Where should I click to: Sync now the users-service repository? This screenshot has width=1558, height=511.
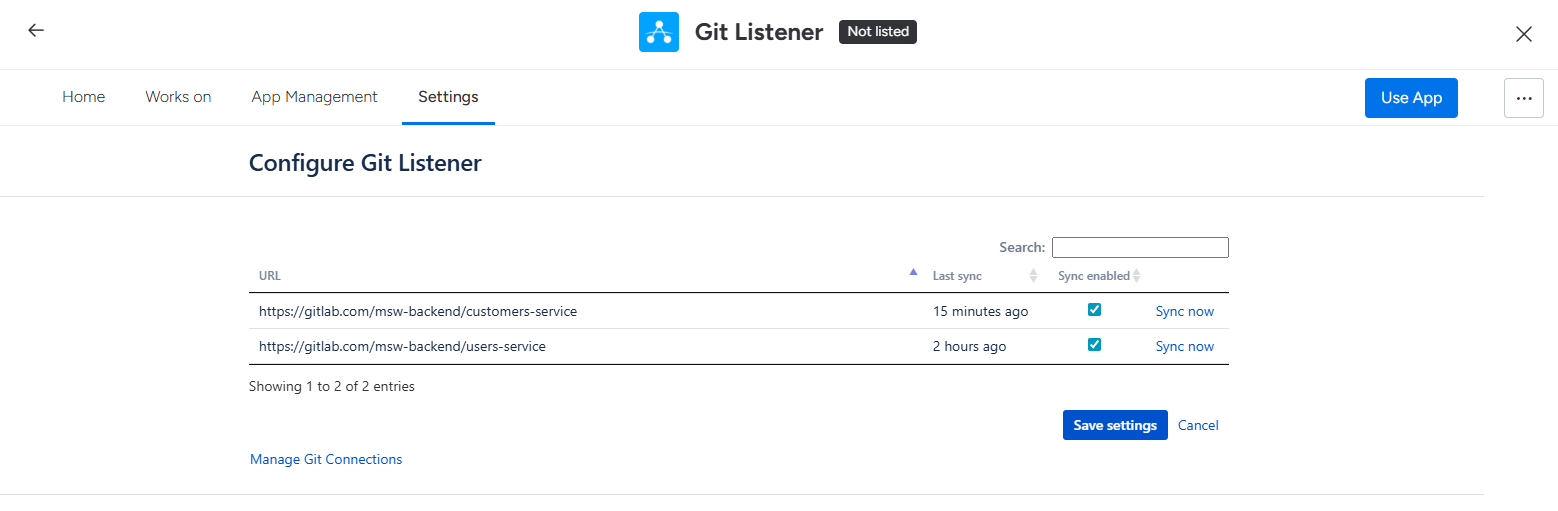pyautogui.click(x=1184, y=346)
